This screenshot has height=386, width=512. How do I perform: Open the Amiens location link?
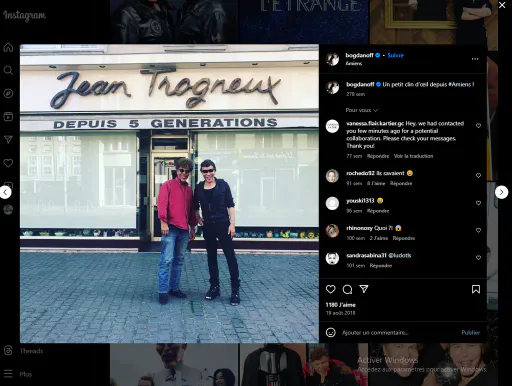point(354,63)
